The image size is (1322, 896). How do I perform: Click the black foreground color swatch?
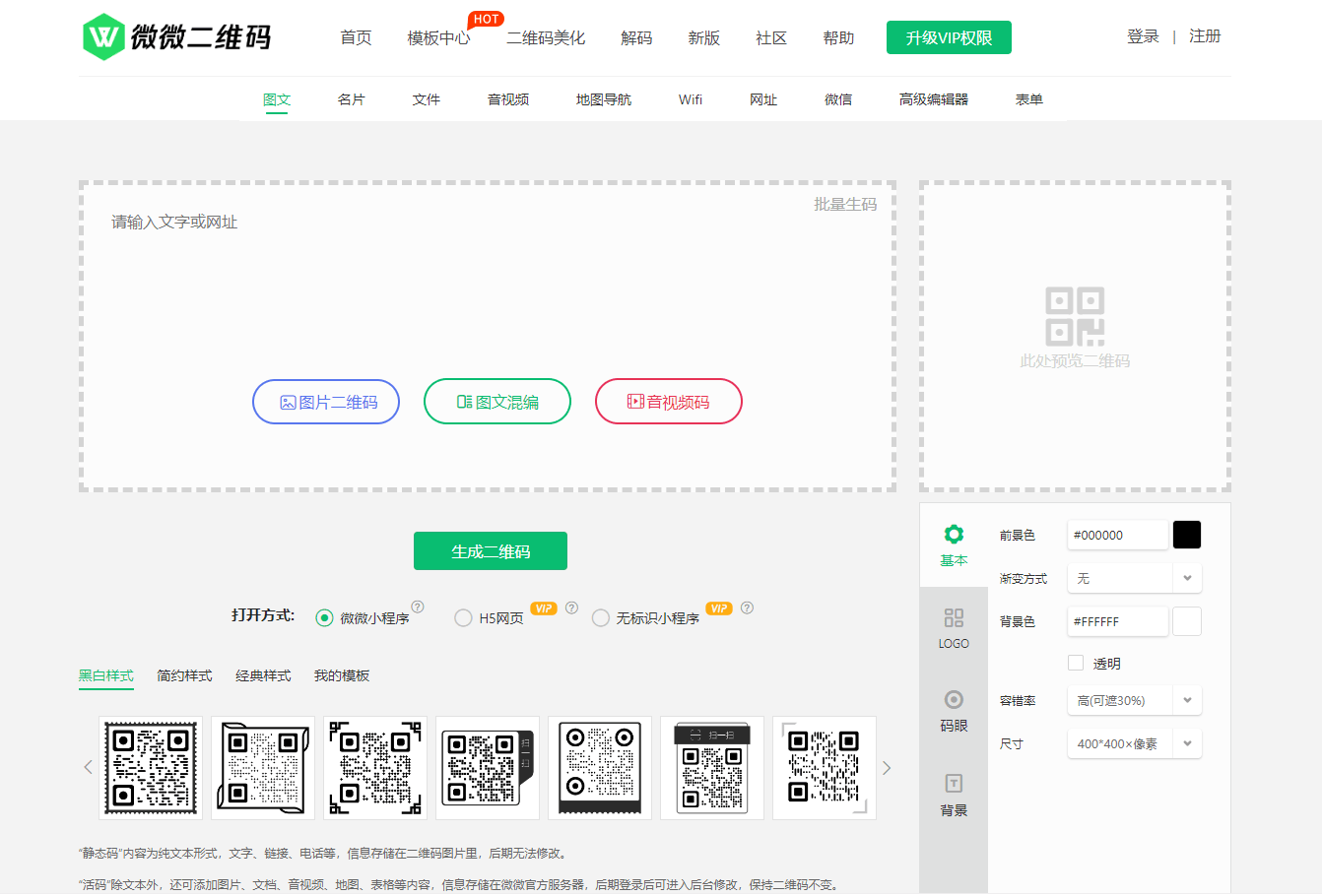coord(1186,534)
